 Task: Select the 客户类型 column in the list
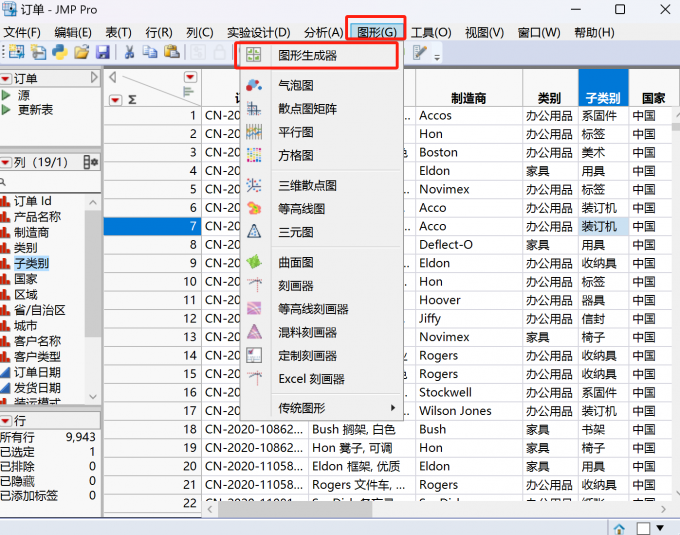37,356
